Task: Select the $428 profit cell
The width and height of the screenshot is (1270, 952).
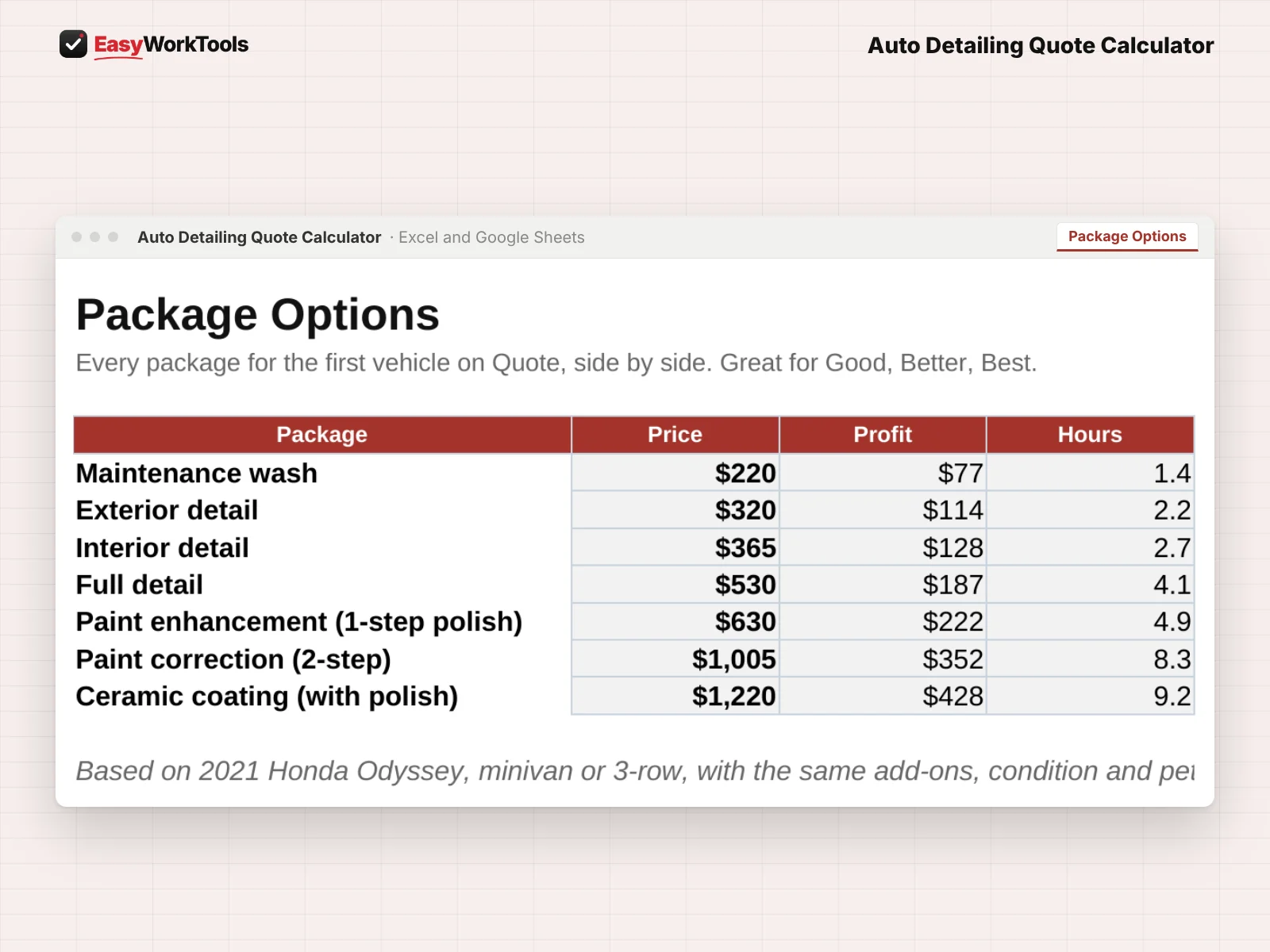Action: [x=883, y=696]
